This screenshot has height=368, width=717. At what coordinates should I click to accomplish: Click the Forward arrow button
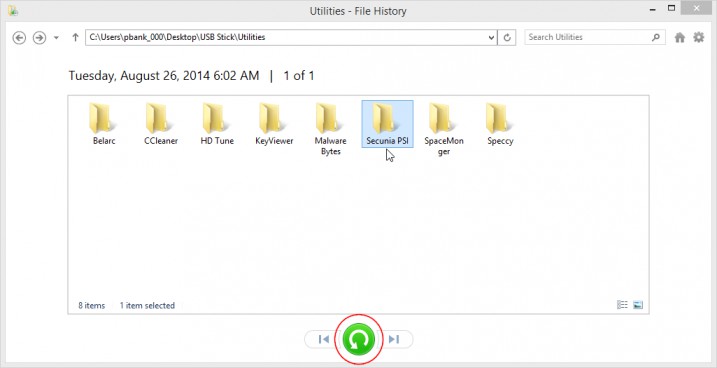tap(39, 37)
